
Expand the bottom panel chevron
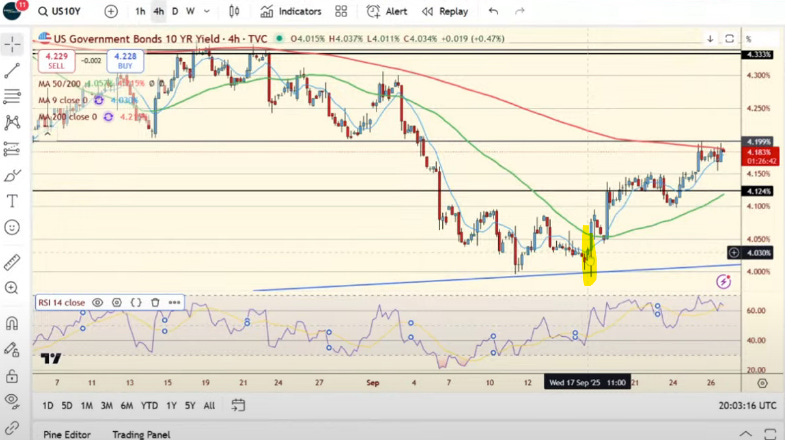click(745, 433)
